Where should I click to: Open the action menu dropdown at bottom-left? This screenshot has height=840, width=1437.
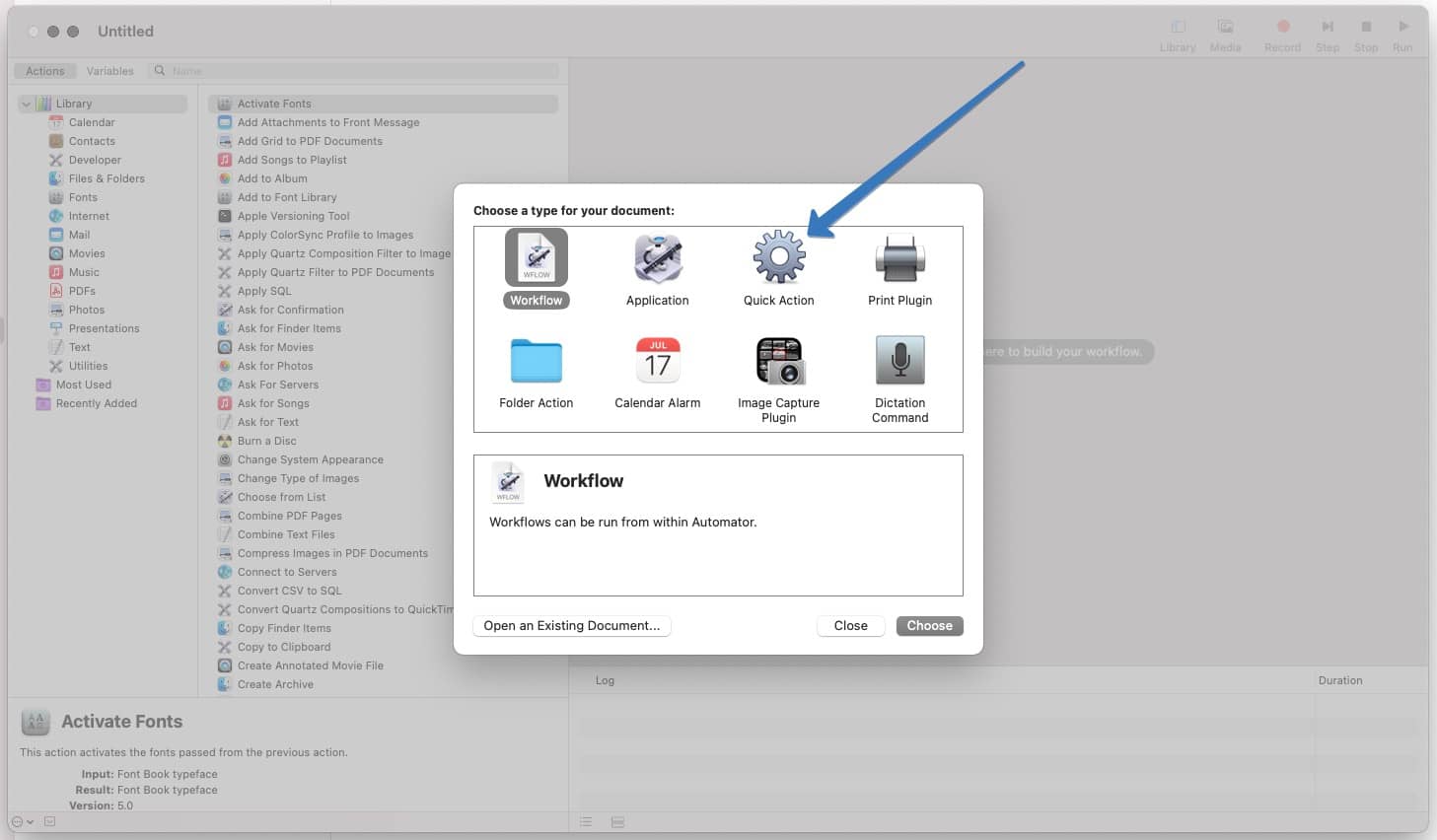point(22,821)
